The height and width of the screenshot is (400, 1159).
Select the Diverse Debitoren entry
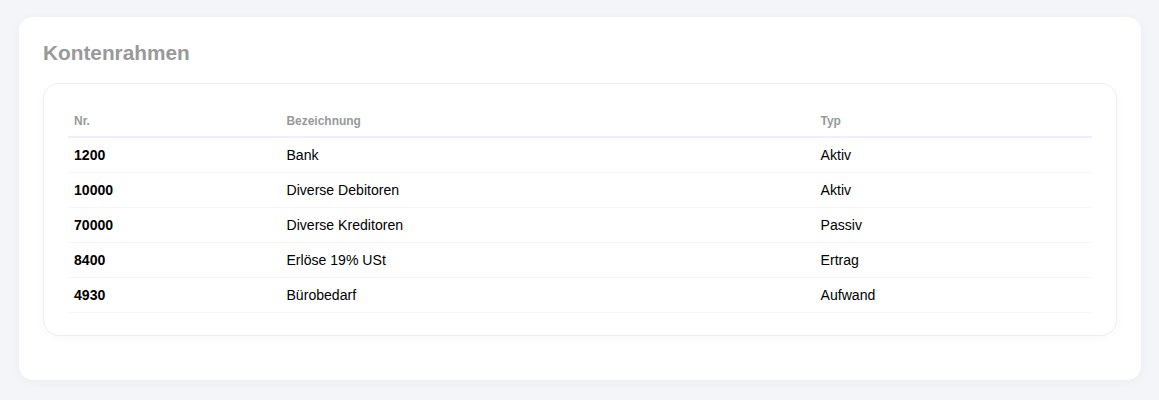[x=342, y=190]
